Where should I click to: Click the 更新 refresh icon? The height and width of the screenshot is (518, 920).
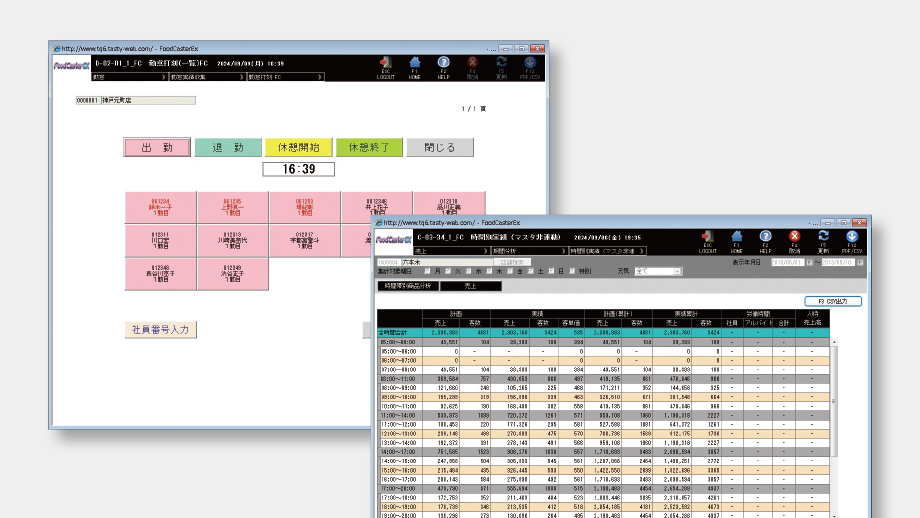(824, 238)
